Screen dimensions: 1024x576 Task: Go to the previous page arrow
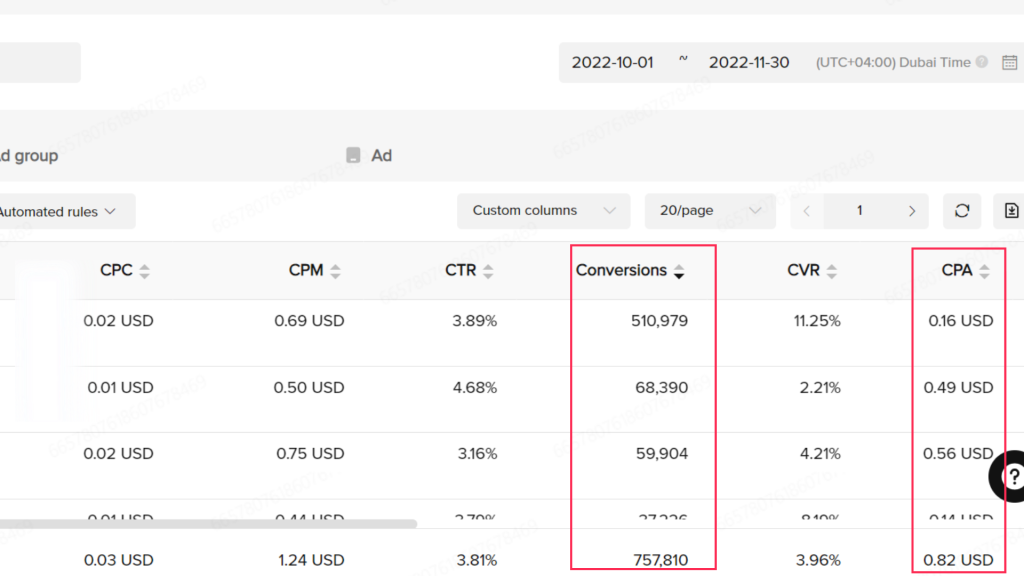coord(807,211)
